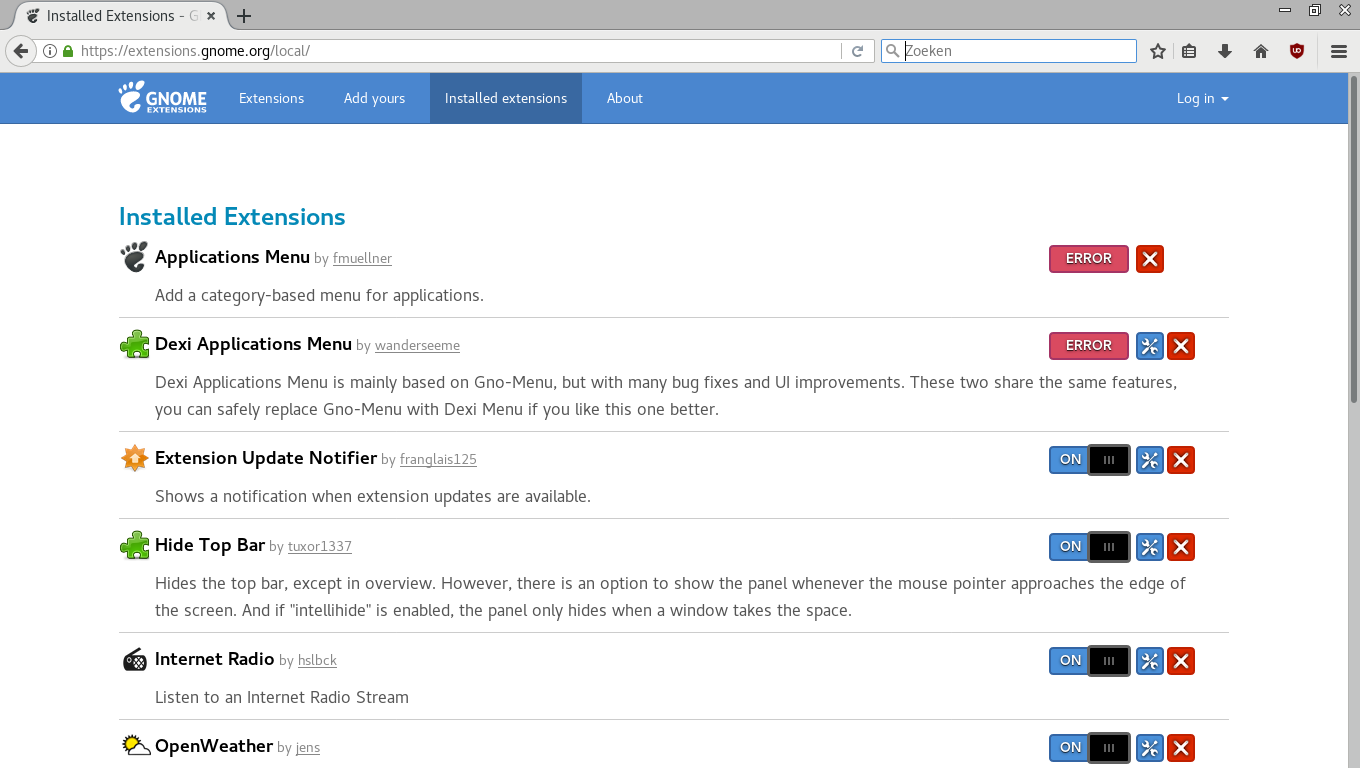Remove the Applications Menu extension
The height and width of the screenshot is (768, 1360).
[1150, 259]
